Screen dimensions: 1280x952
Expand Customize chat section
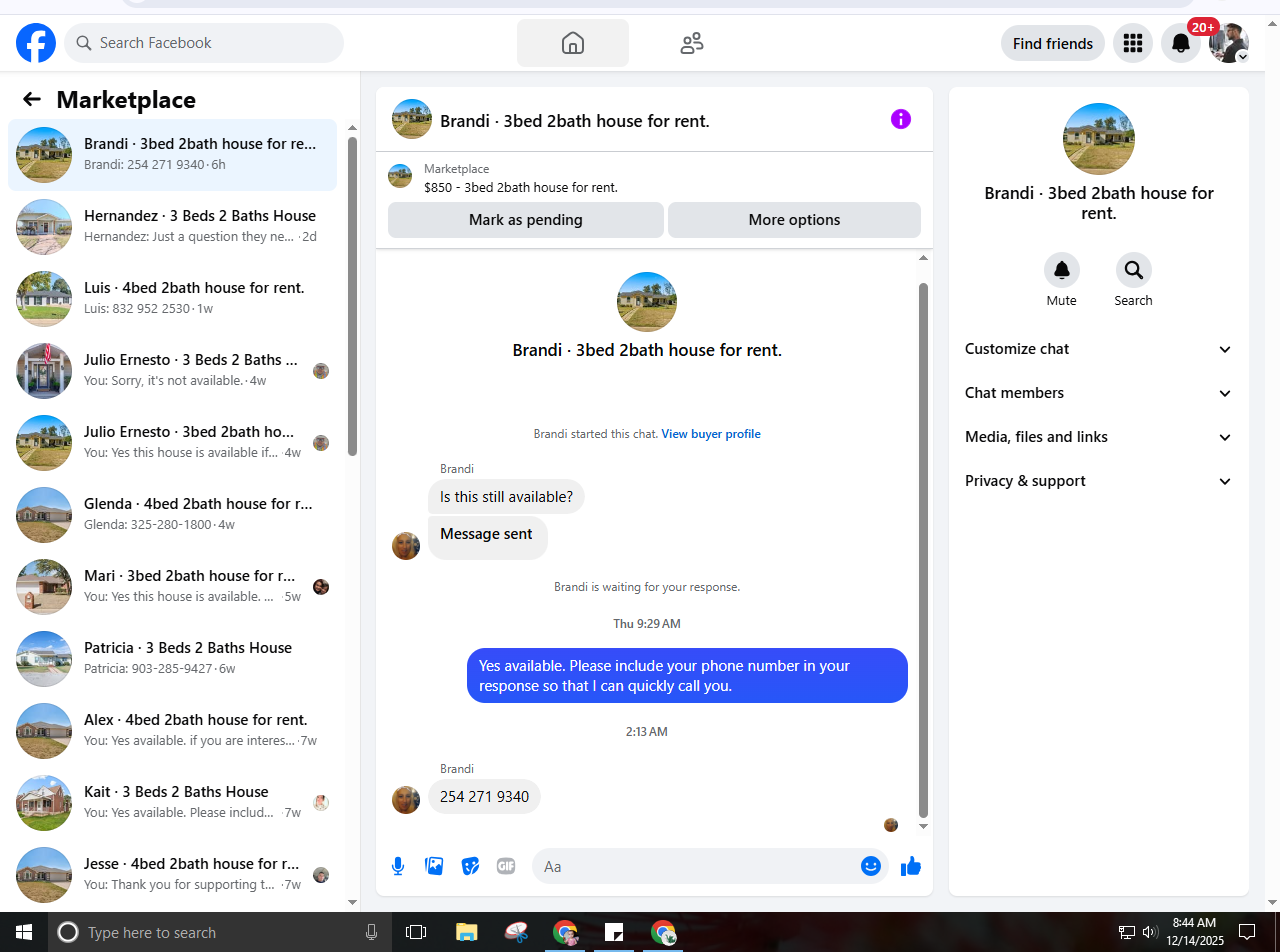point(1099,349)
